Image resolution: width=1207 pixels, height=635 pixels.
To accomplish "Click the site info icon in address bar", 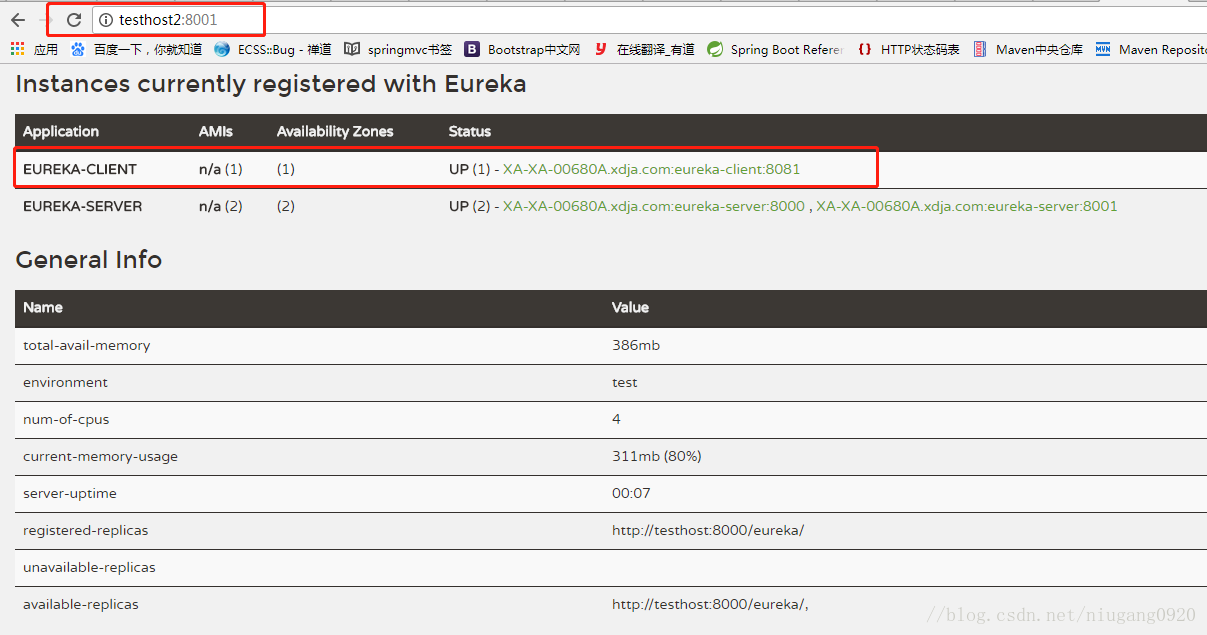I will [106, 20].
